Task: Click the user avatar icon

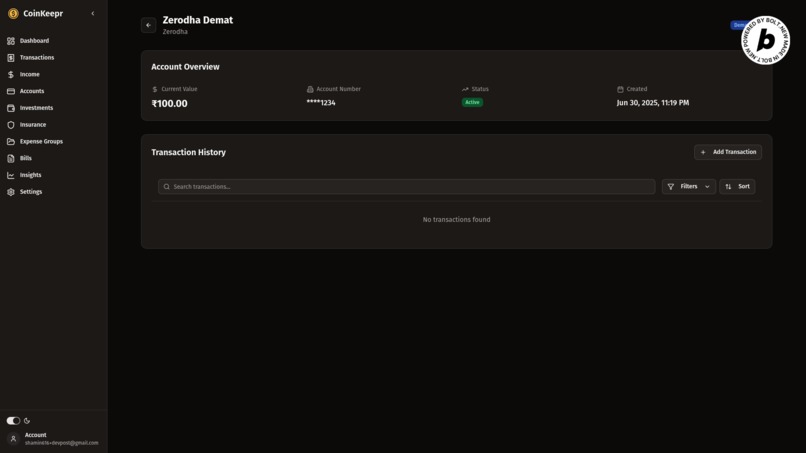Action: click(x=13, y=439)
